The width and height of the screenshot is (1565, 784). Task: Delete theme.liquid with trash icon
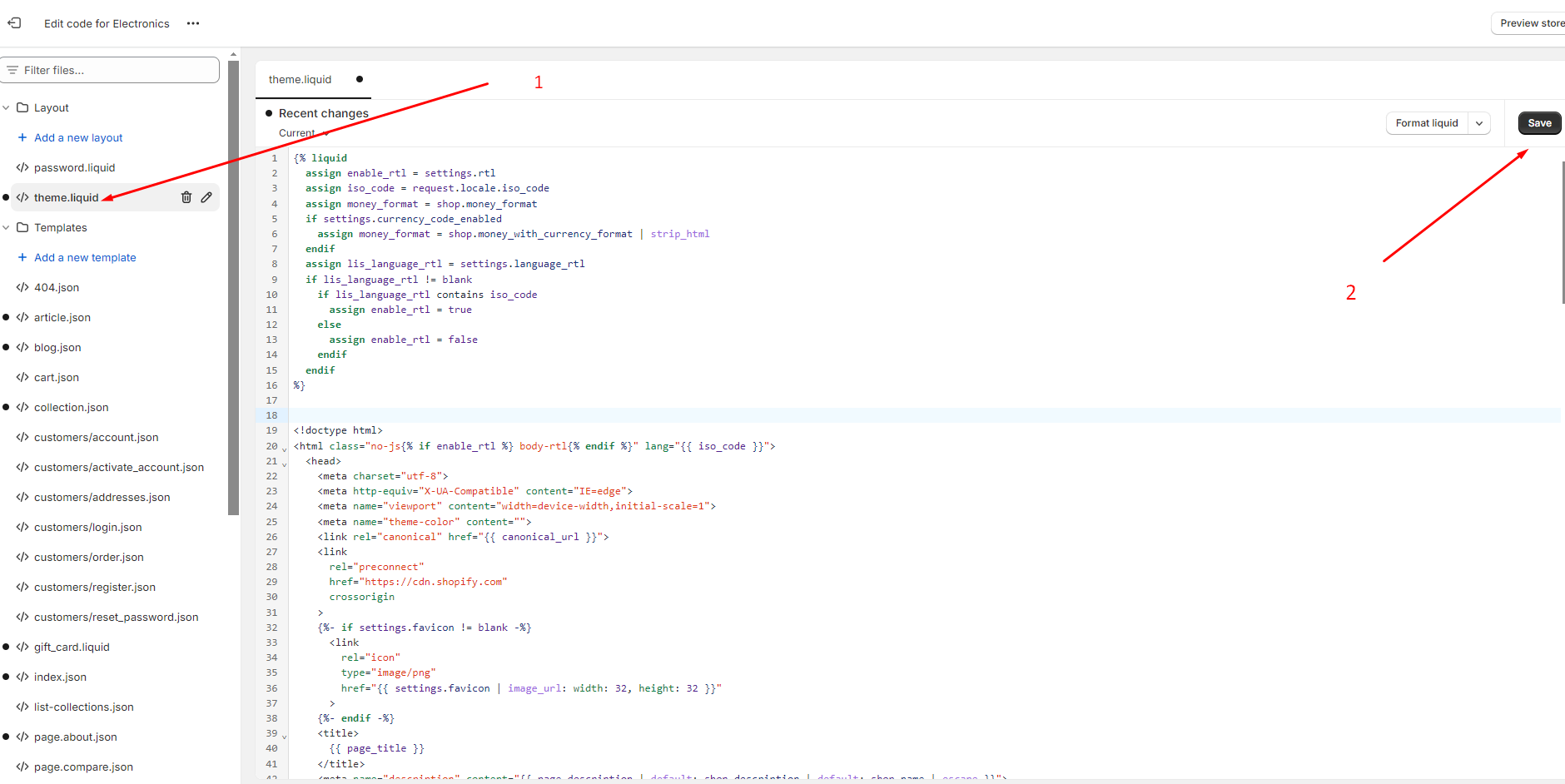[x=186, y=197]
